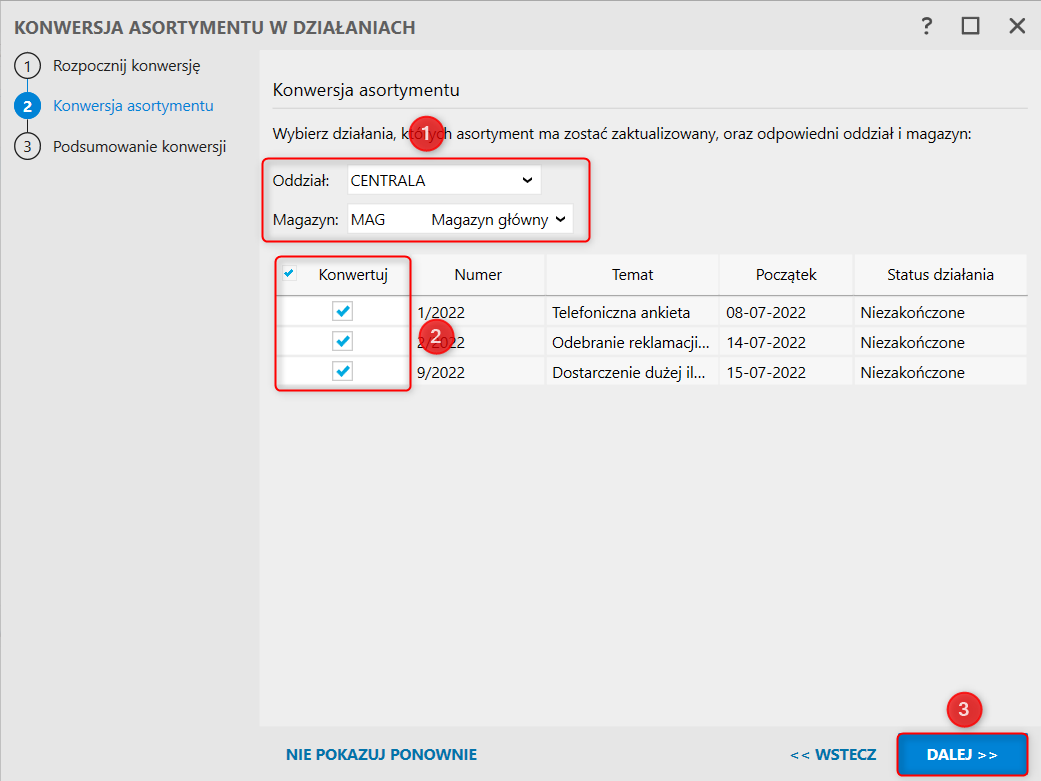Click step 1 circle icon

pyautogui.click(x=27, y=67)
